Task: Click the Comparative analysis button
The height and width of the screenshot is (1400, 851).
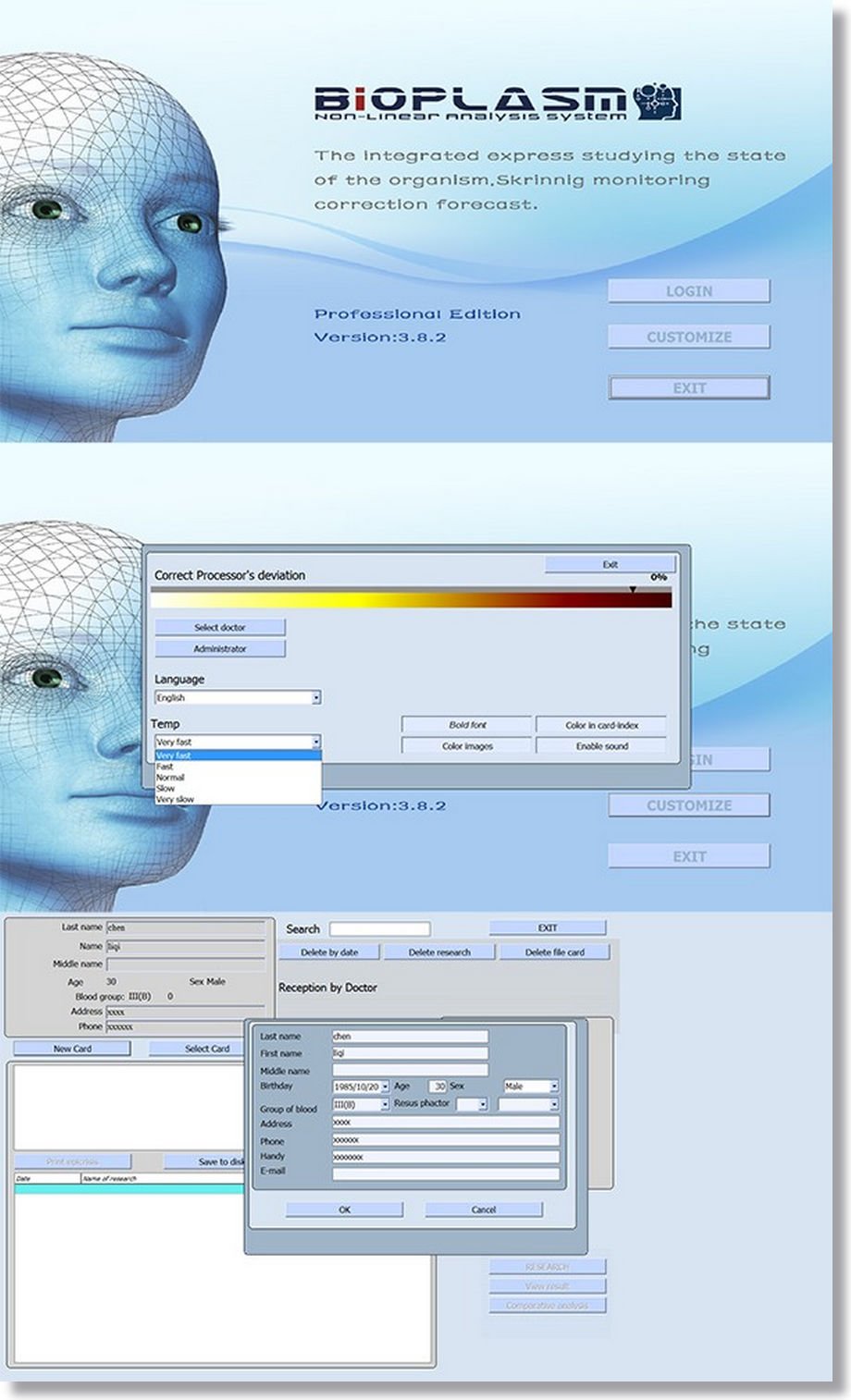Action: coord(548,1306)
